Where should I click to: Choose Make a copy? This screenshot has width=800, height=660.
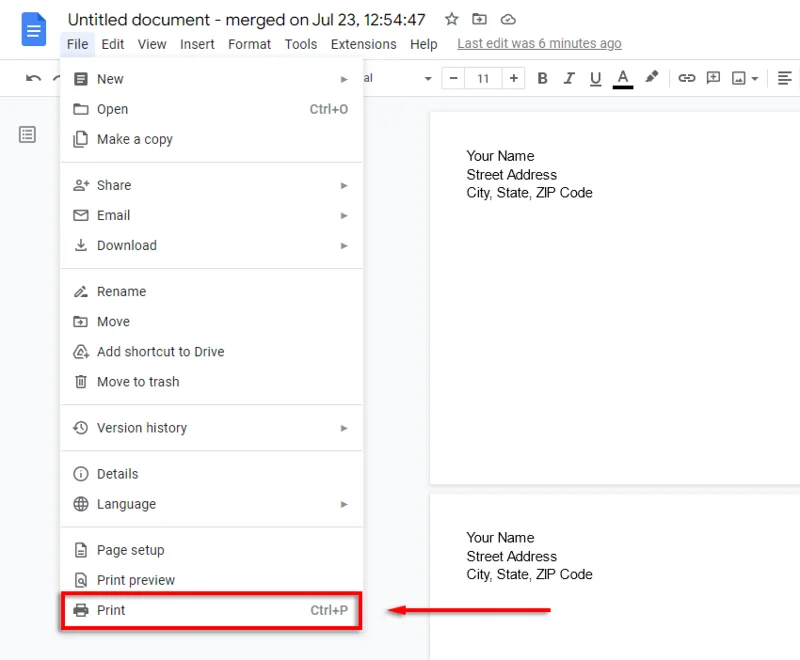point(211,139)
